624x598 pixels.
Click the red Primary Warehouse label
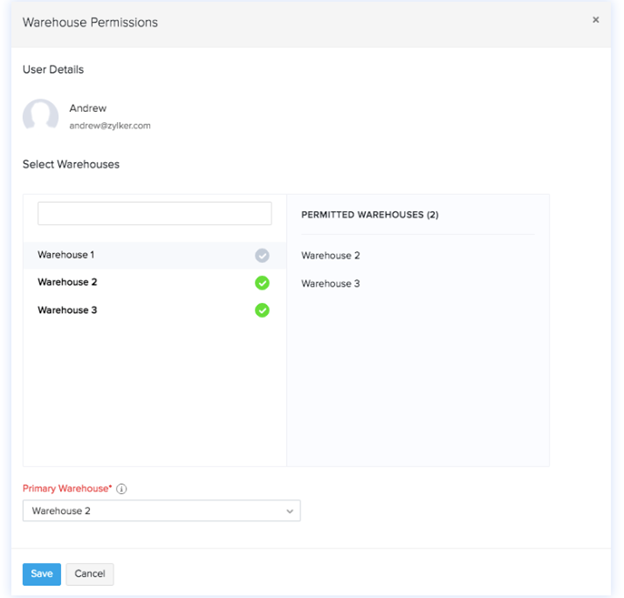(x=66, y=489)
